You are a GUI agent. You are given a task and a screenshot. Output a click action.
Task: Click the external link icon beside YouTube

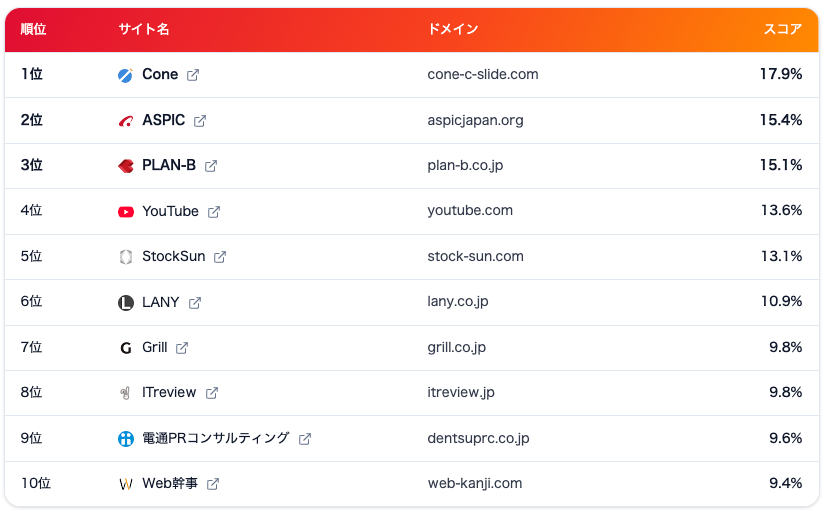[213, 212]
